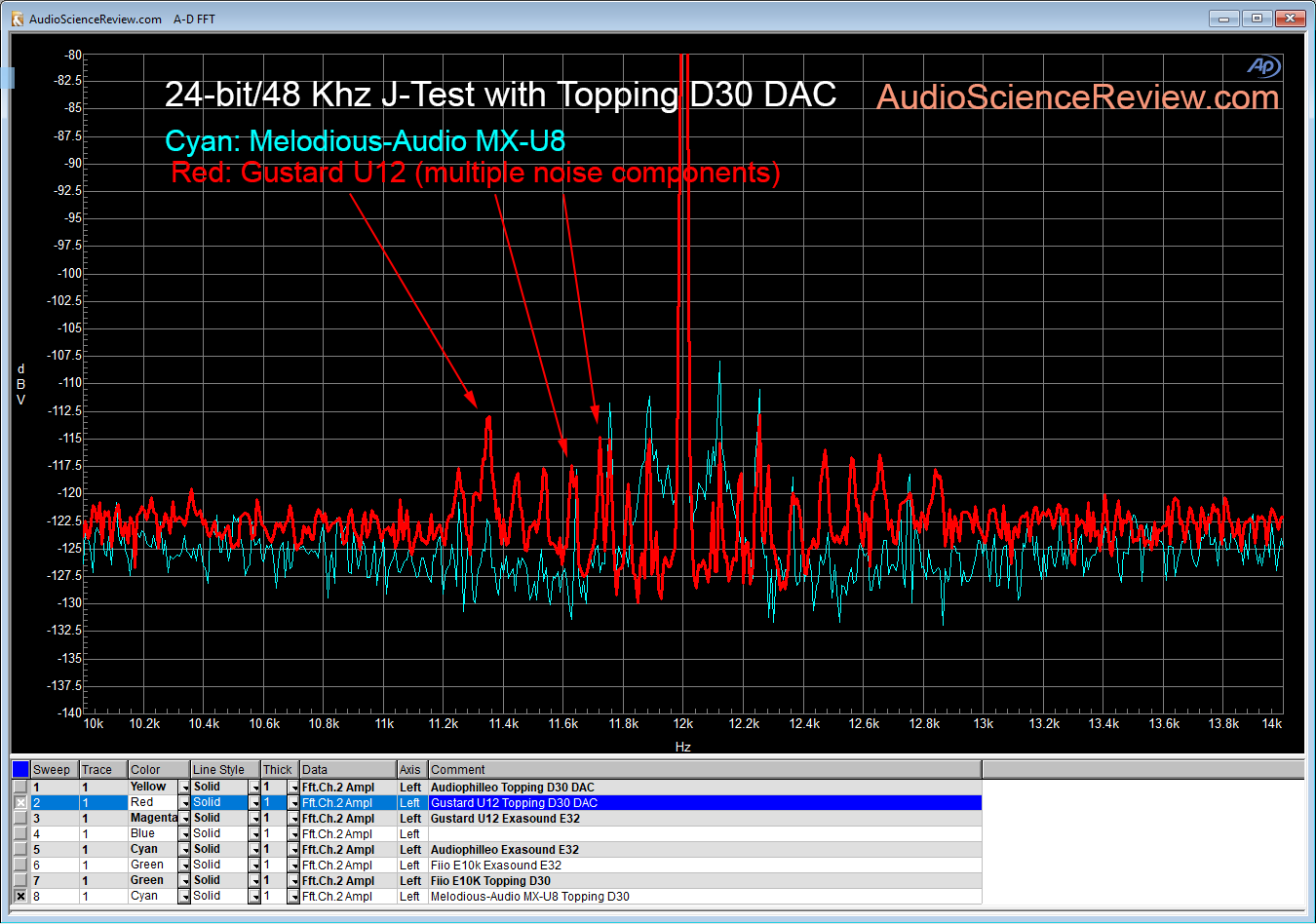Screen dimensions: 1316x924
Task: Toggle checkbox for sweep 4 Blue trace
Action: (20, 834)
